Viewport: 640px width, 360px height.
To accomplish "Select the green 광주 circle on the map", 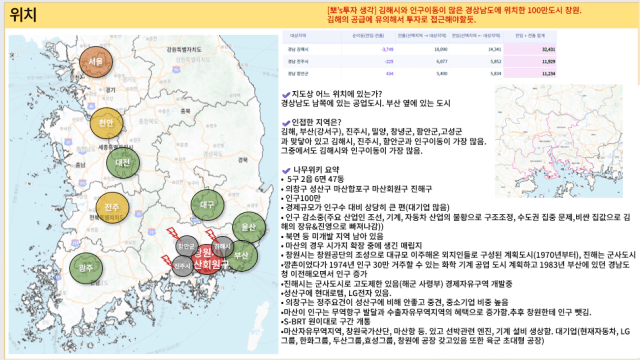I will coord(86,268).
